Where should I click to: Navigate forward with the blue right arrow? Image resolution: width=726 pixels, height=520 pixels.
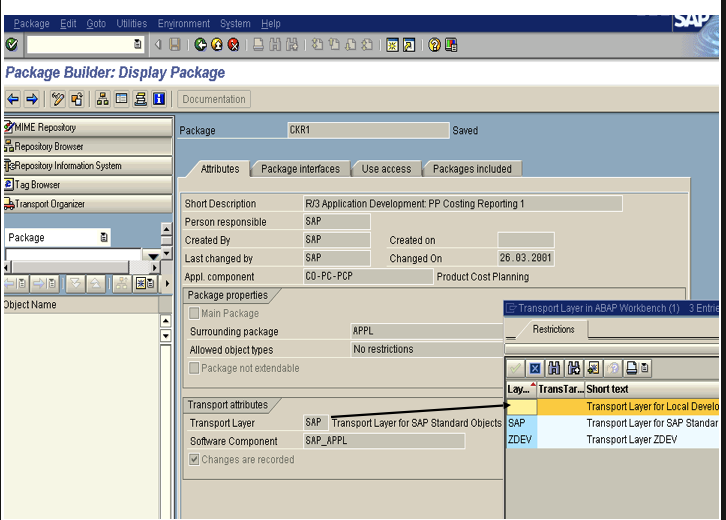pos(31,99)
